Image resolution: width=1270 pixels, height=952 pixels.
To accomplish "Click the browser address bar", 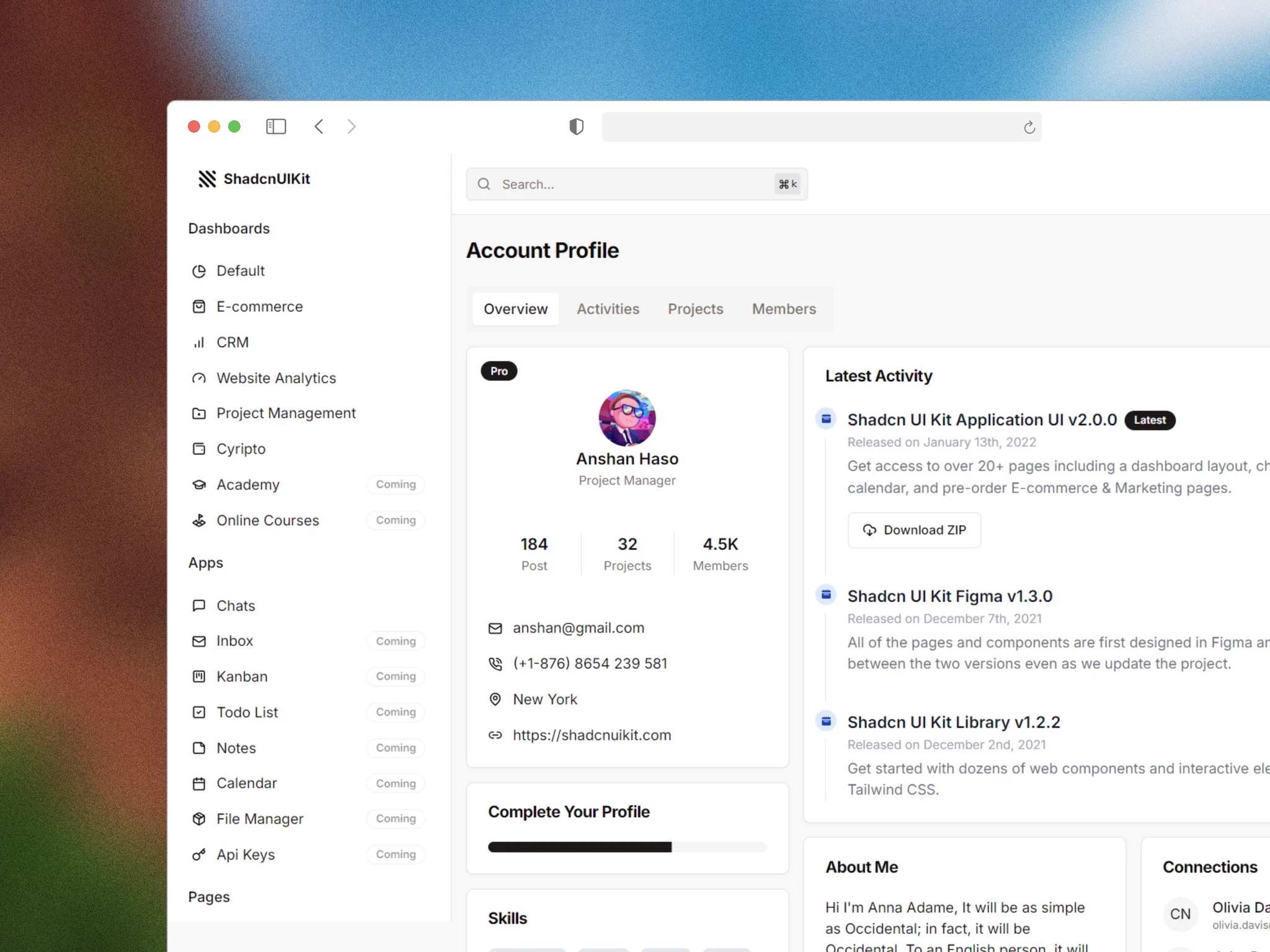I will 822,127.
